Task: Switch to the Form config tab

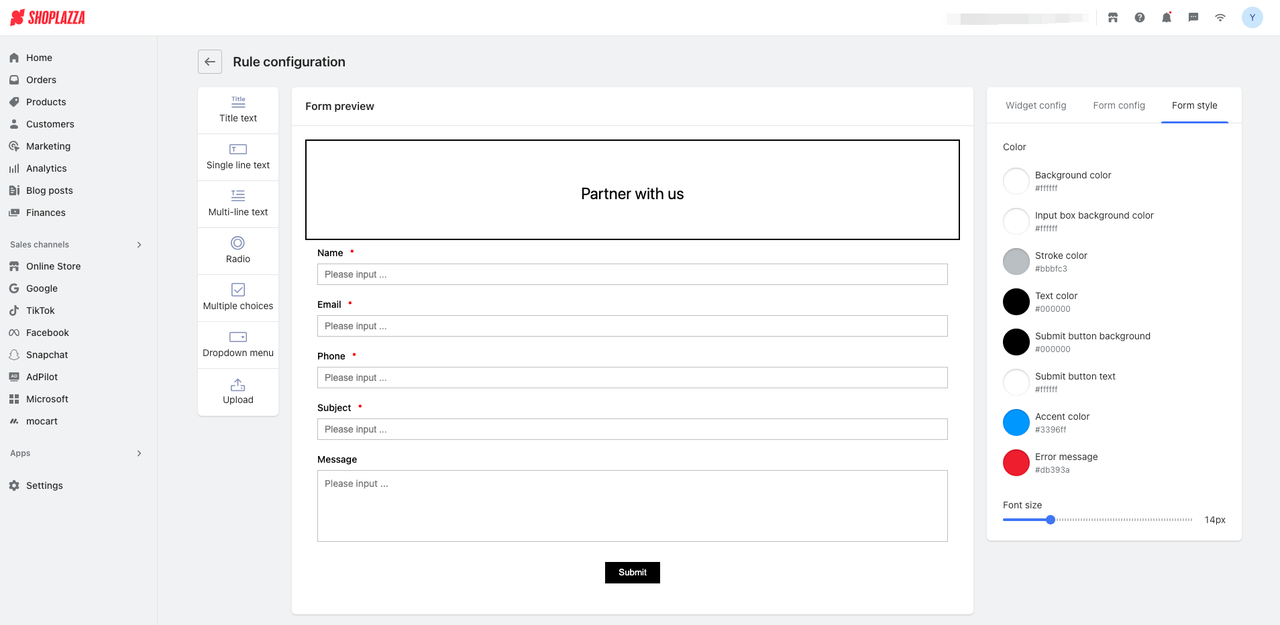Action: click(1118, 105)
